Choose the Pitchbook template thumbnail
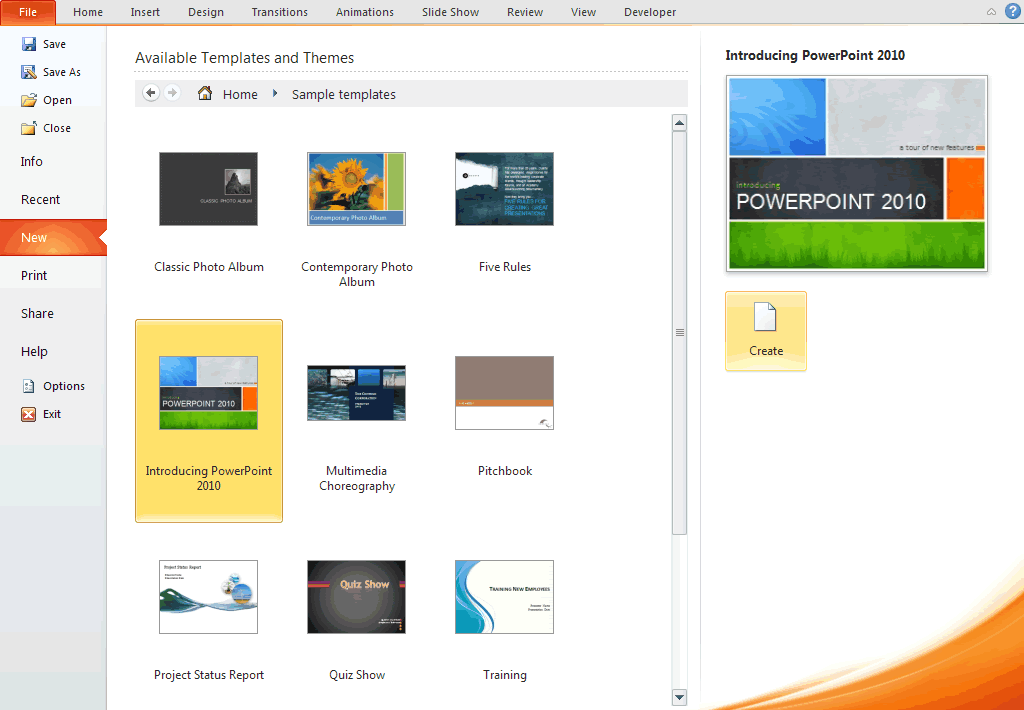1024x710 pixels. [504, 393]
